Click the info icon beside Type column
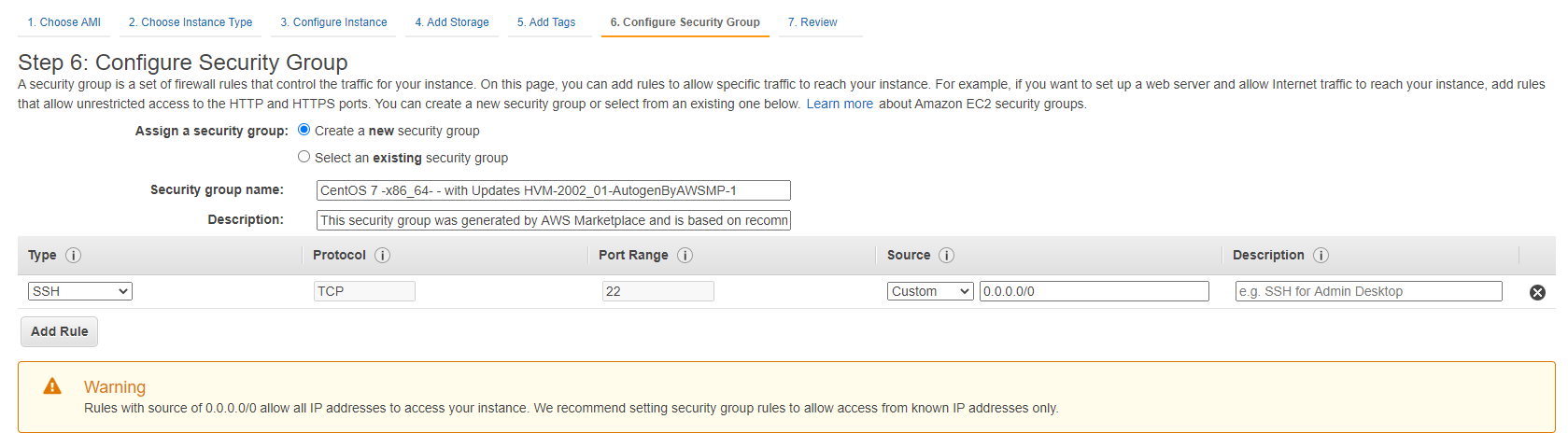The image size is (1568, 447). point(74,256)
